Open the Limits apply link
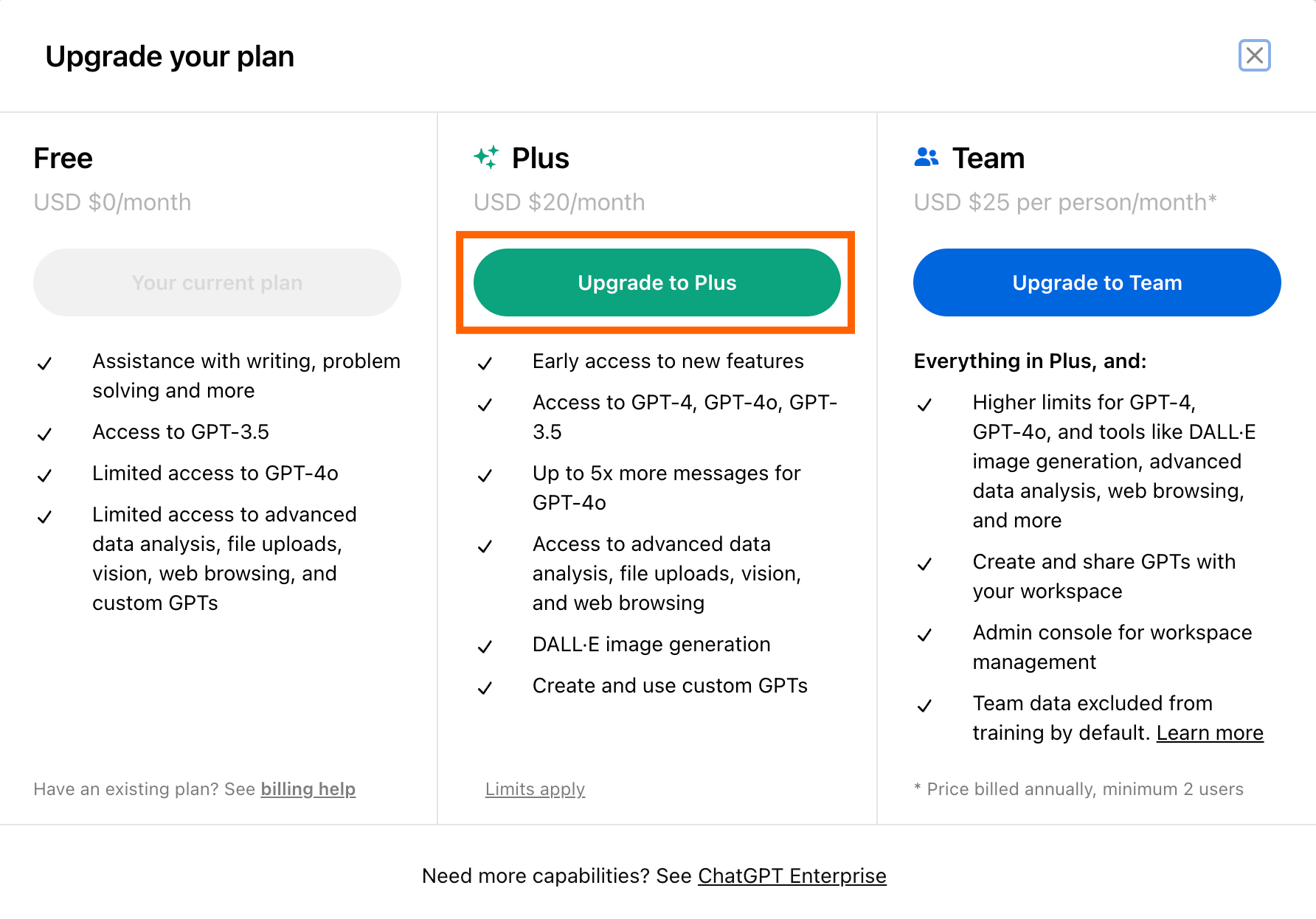1316x919 pixels. (535, 789)
